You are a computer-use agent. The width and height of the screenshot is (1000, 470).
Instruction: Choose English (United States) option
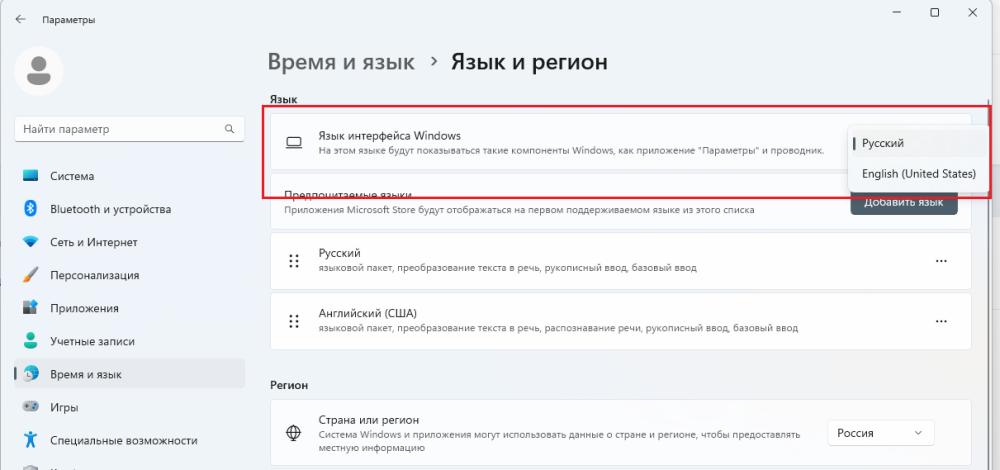918,174
